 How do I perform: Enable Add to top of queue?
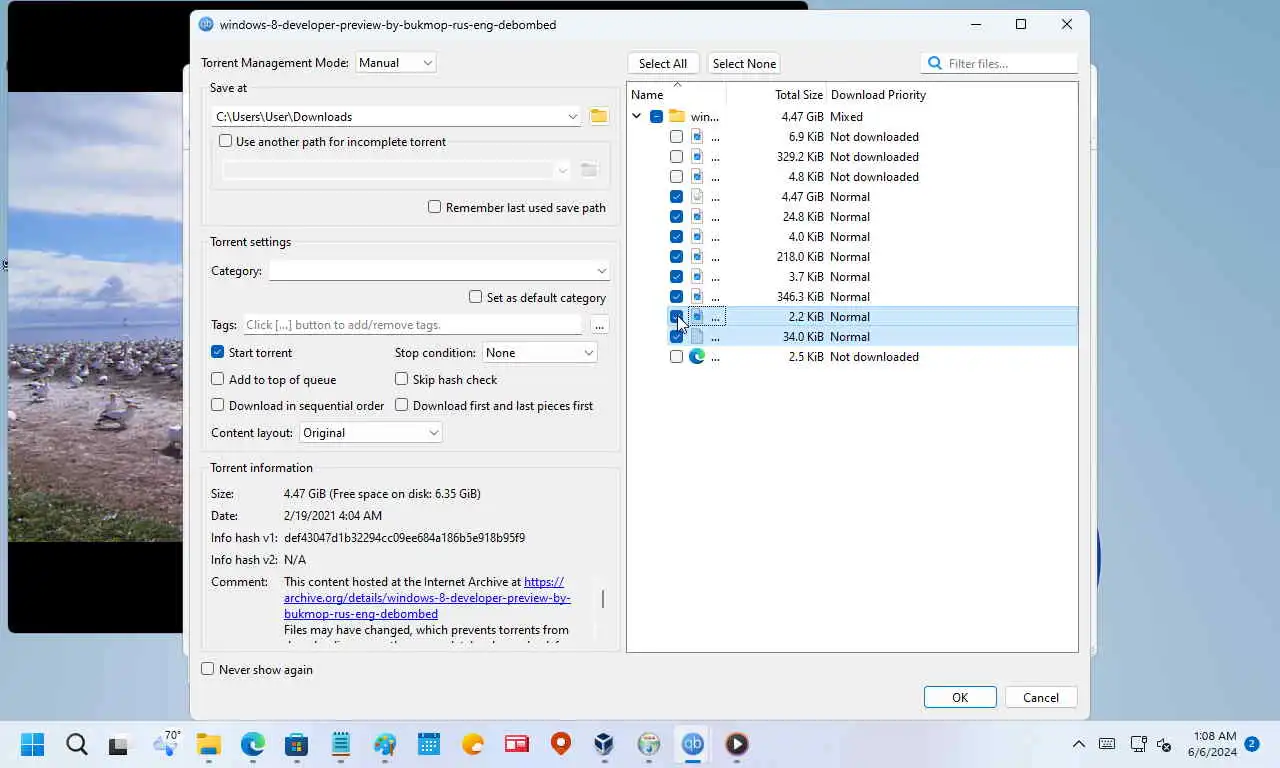coord(218,379)
